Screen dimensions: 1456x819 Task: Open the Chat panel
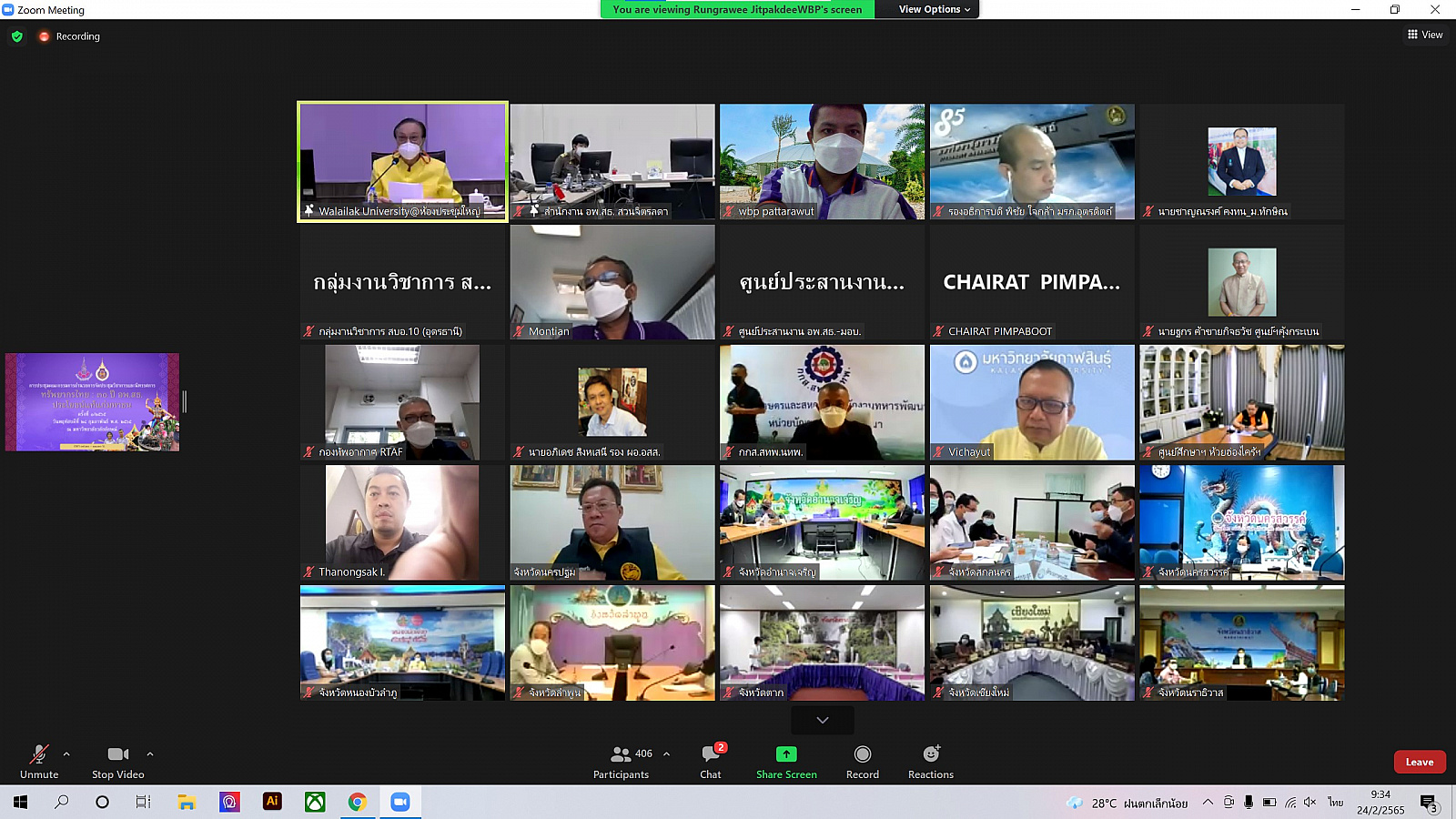[711, 754]
